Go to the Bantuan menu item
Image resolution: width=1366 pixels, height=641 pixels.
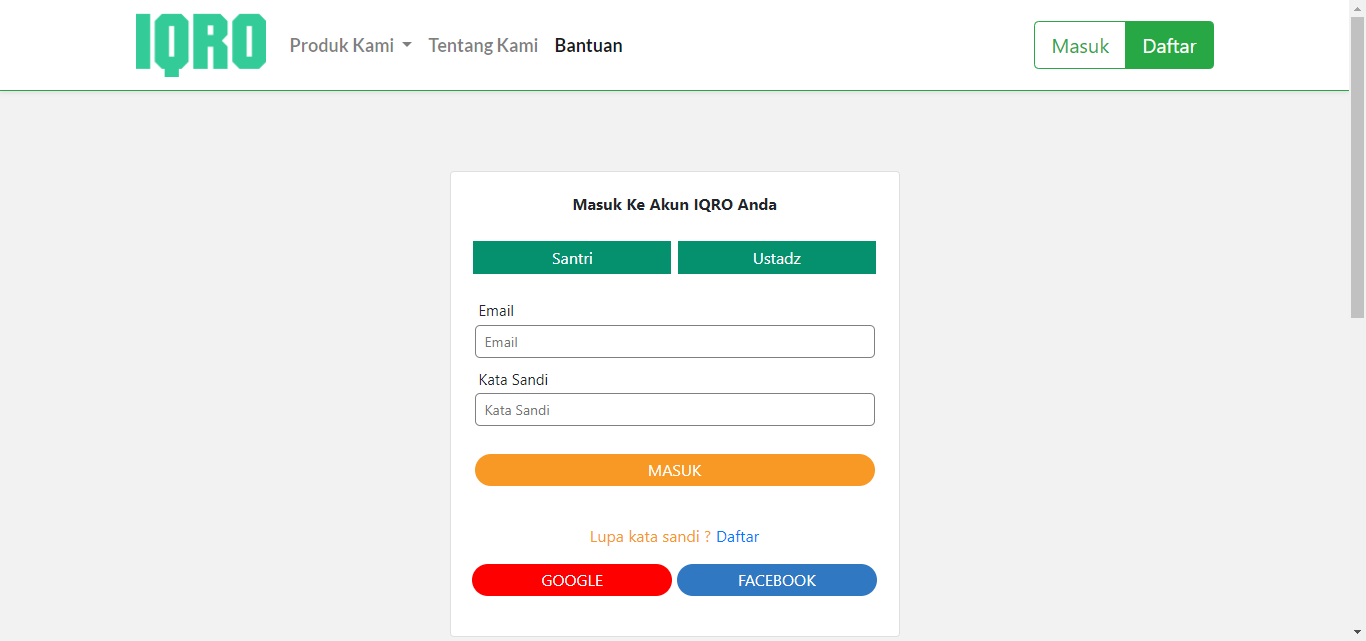pyautogui.click(x=588, y=46)
